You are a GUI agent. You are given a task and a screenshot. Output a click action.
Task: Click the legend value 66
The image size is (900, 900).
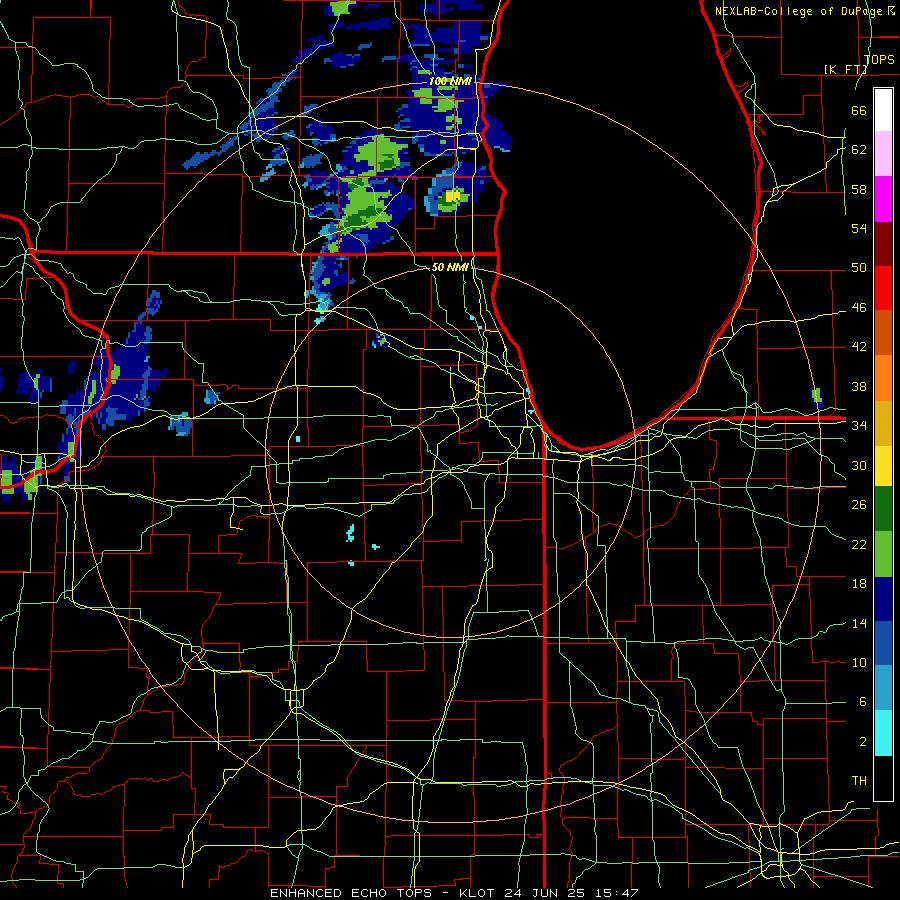(859, 110)
